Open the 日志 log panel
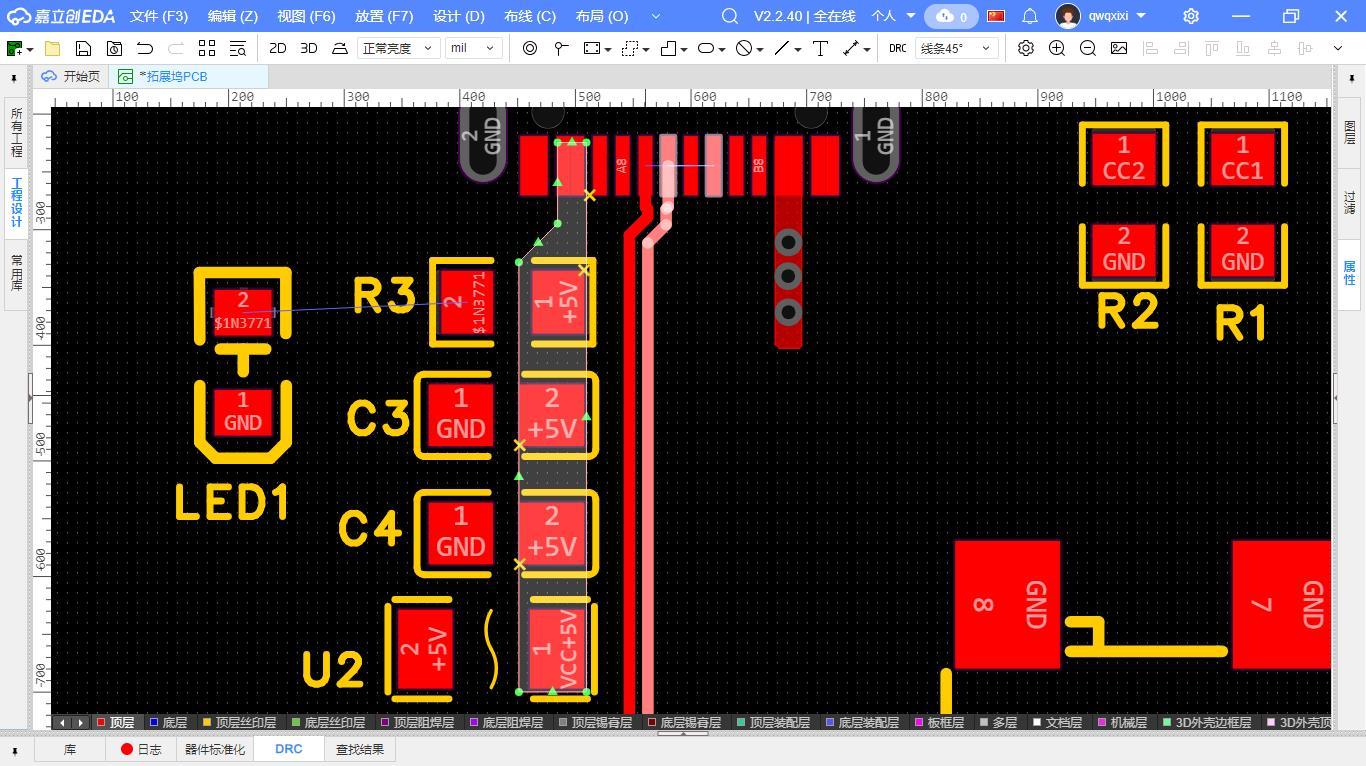 pos(140,749)
